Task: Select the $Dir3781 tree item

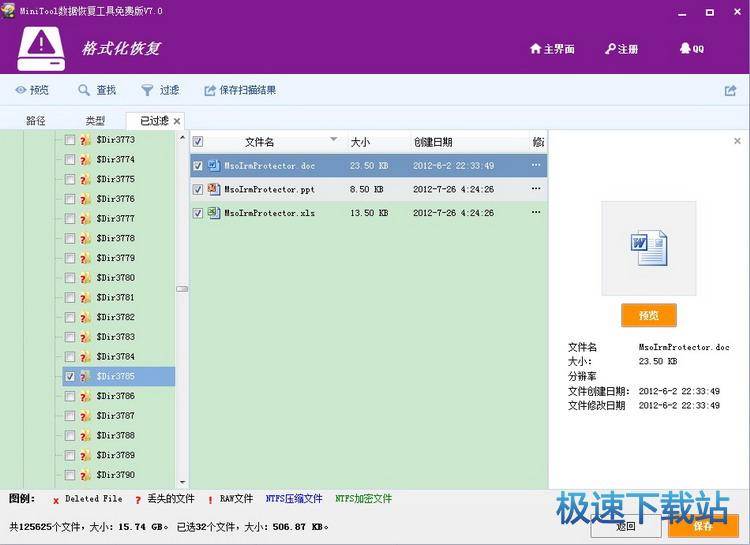Action: (115, 298)
